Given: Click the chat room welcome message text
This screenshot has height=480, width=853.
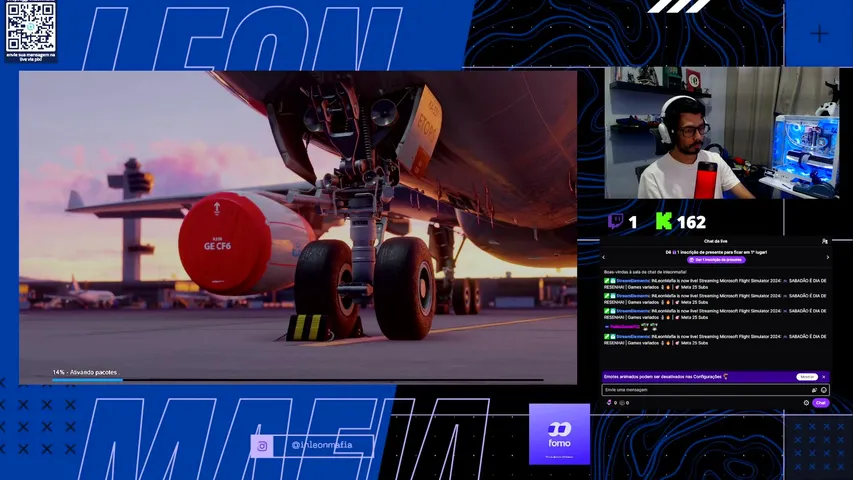Looking at the screenshot, I should [x=645, y=272].
